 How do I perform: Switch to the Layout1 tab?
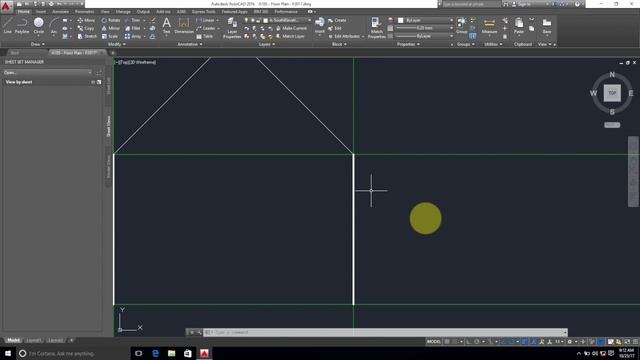pos(33,340)
